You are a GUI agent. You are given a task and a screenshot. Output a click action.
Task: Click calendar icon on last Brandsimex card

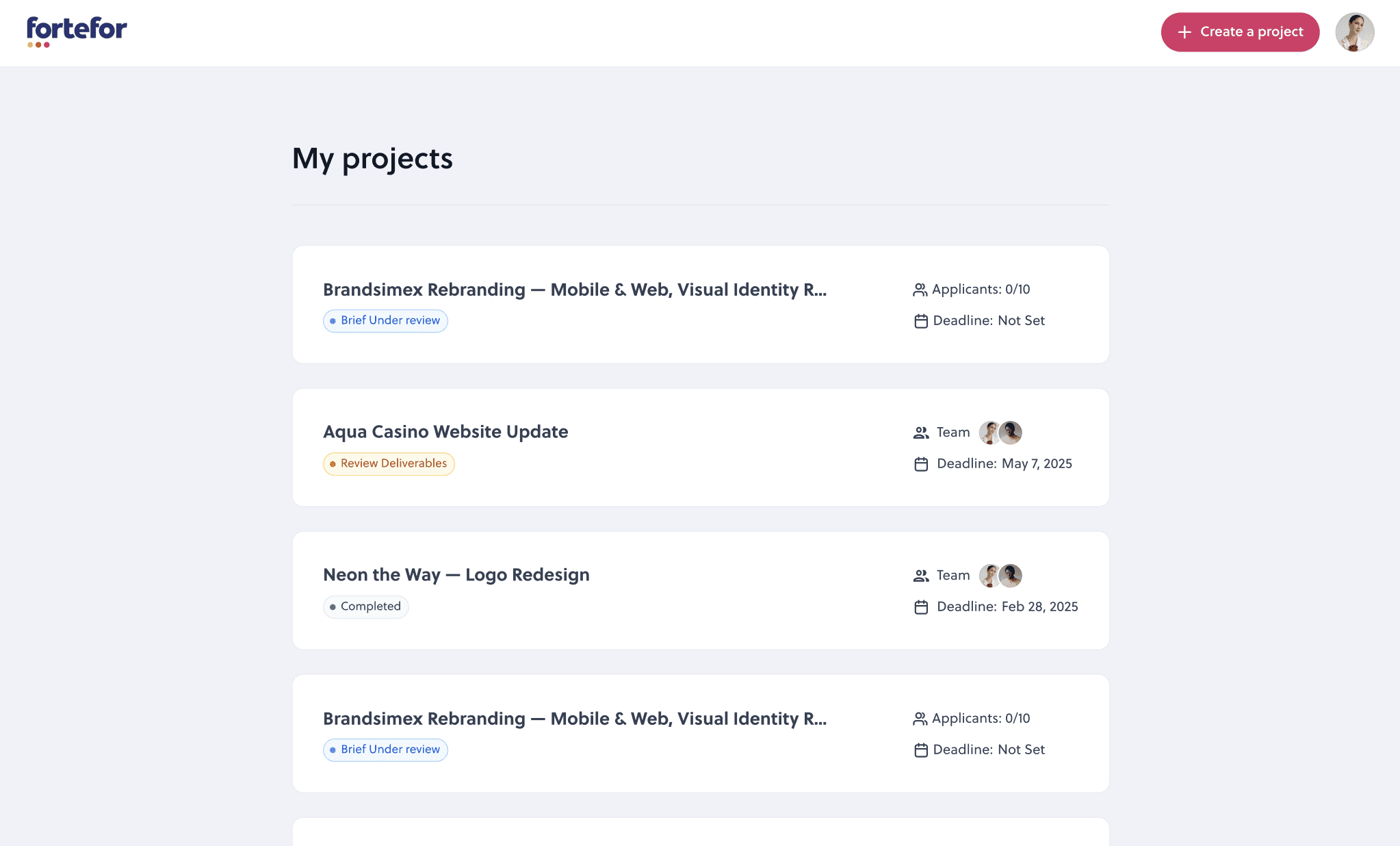point(921,750)
